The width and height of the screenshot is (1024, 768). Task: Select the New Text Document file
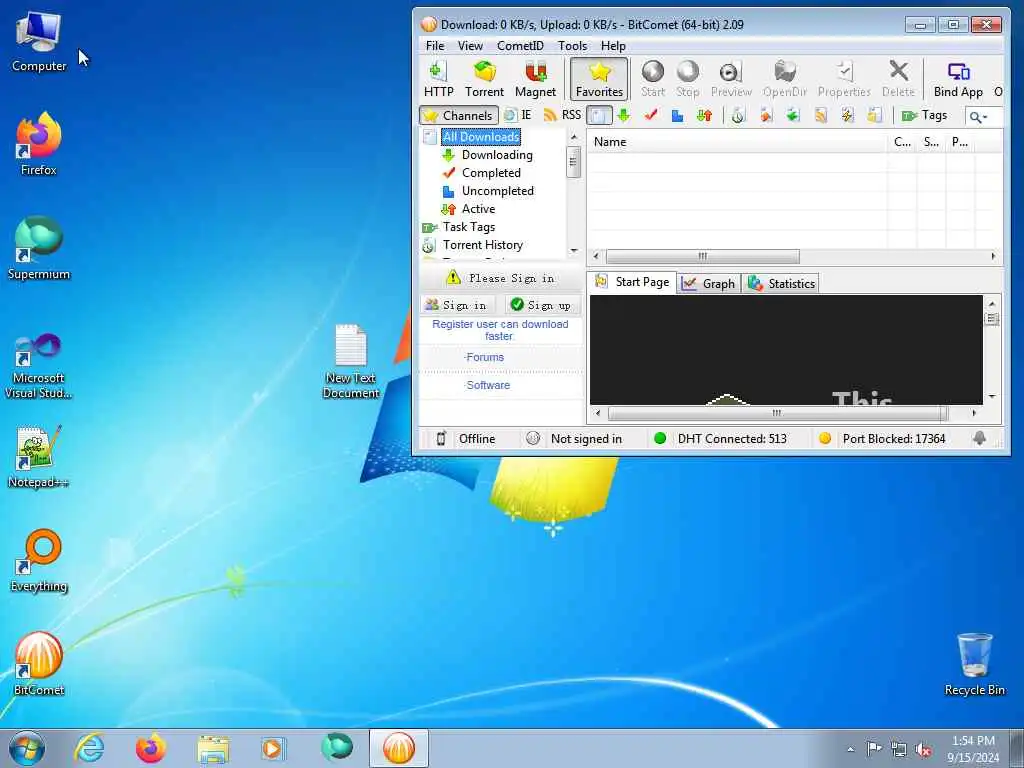(351, 361)
